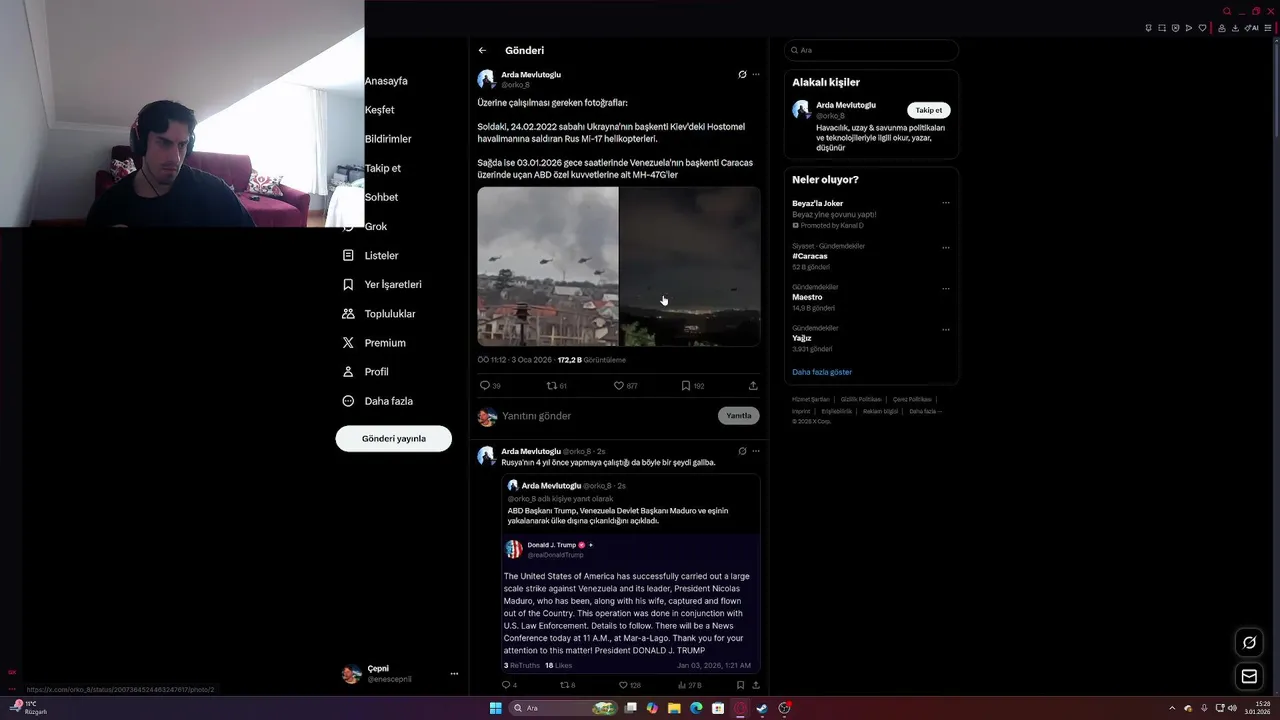Screen dimensions: 1280x720
Task: Open the floating messages envelope button
Action: 1249,676
